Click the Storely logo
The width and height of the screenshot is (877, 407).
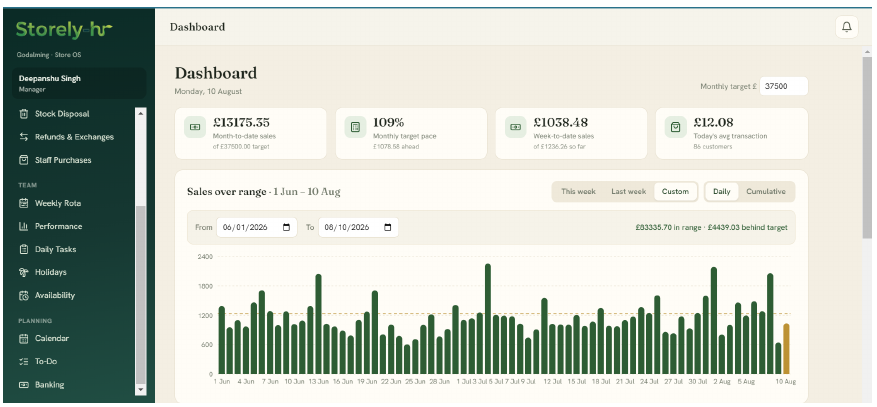[x=64, y=29]
